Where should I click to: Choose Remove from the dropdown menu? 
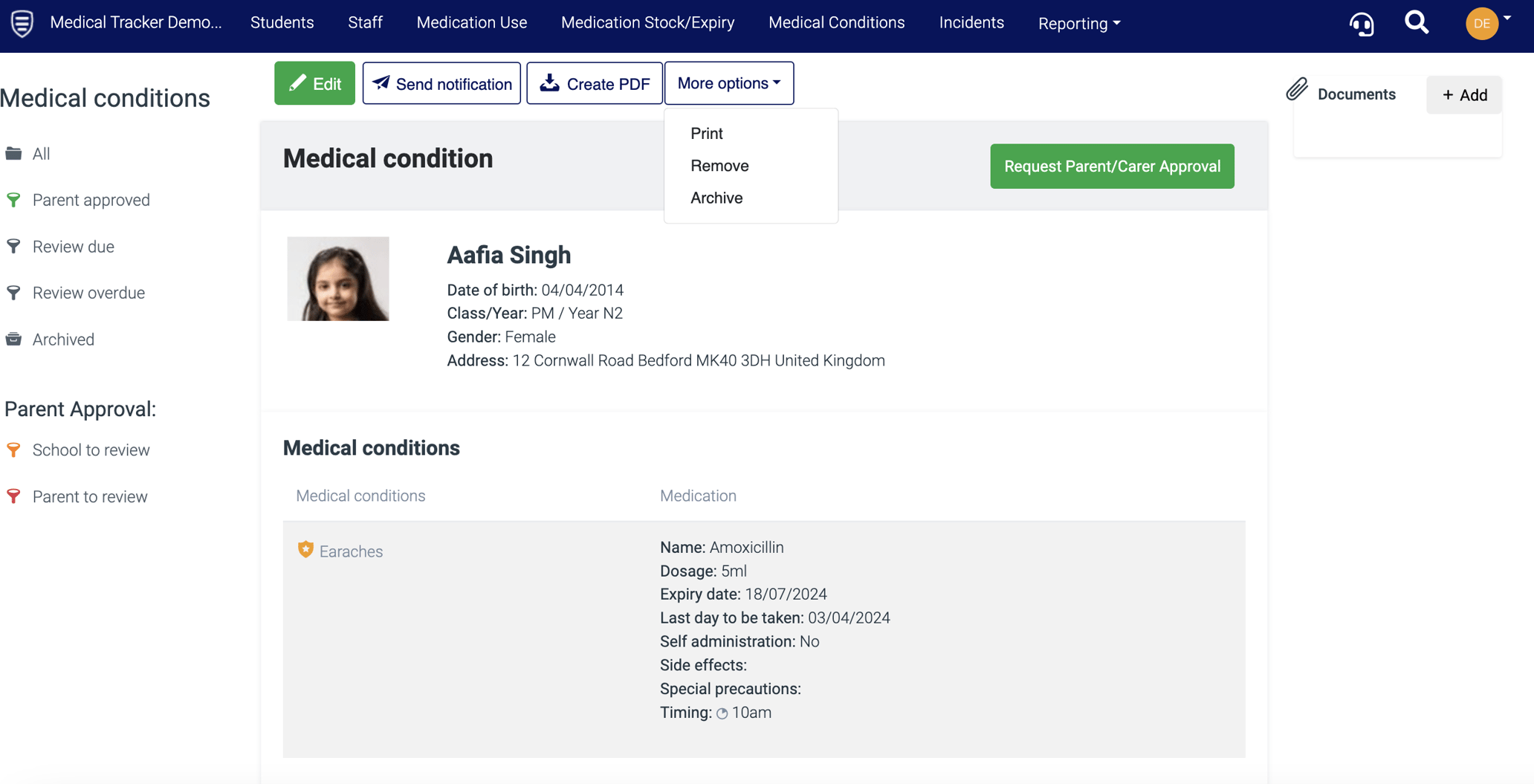click(719, 166)
